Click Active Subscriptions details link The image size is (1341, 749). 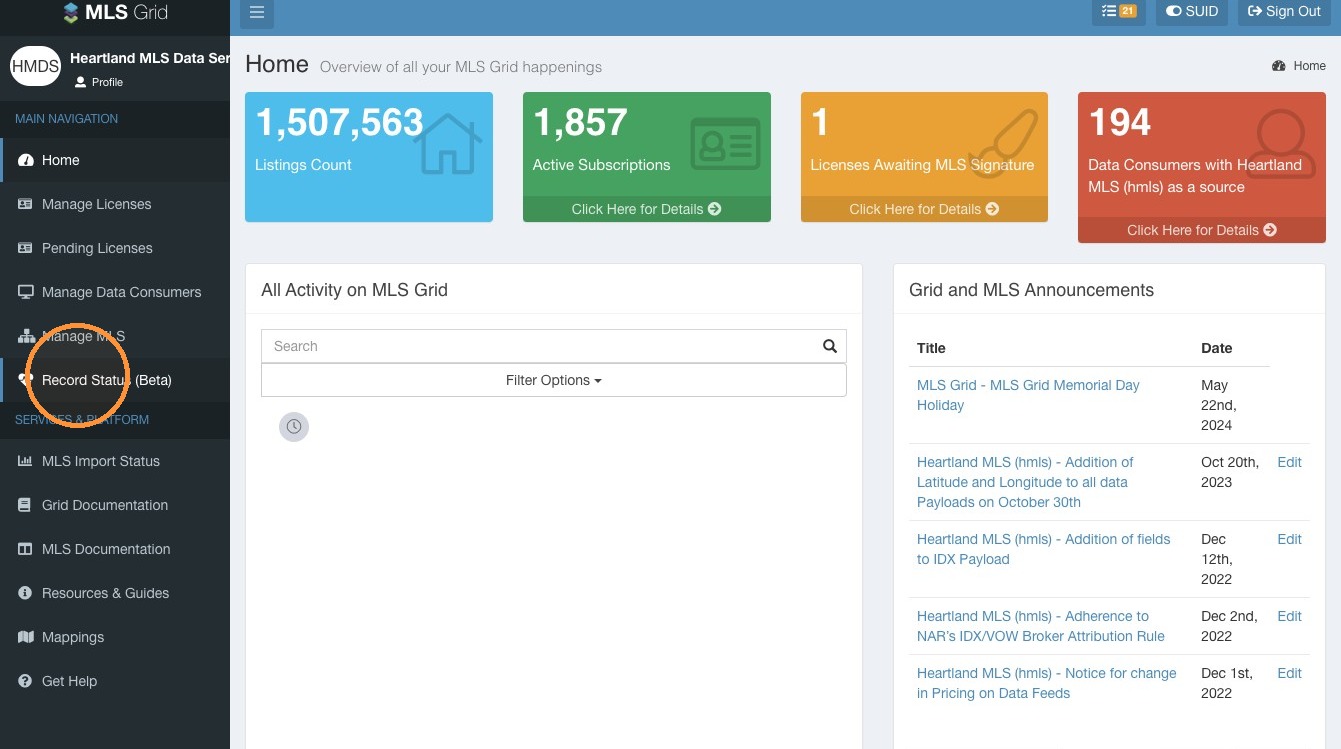point(646,209)
